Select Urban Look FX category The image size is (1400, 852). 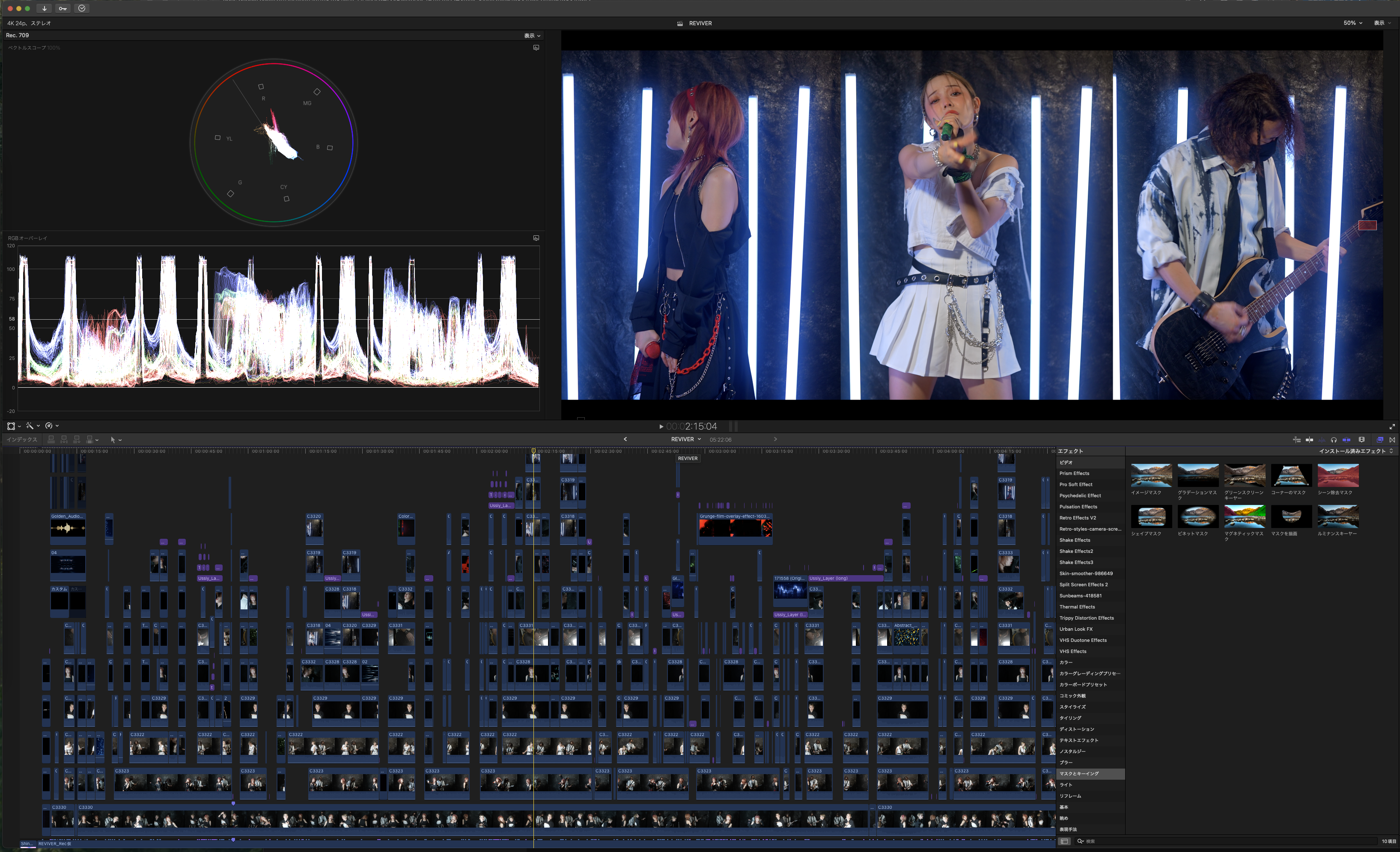(1075, 629)
